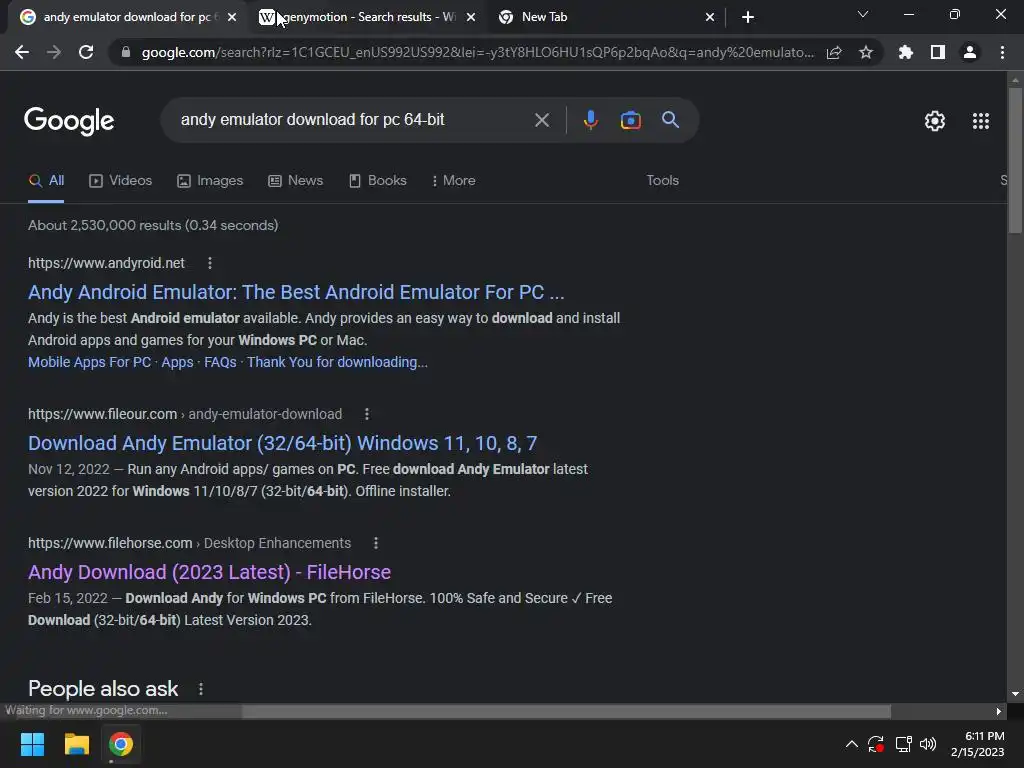
Task: Go back to previous page in Chrome
Action: click(22, 52)
